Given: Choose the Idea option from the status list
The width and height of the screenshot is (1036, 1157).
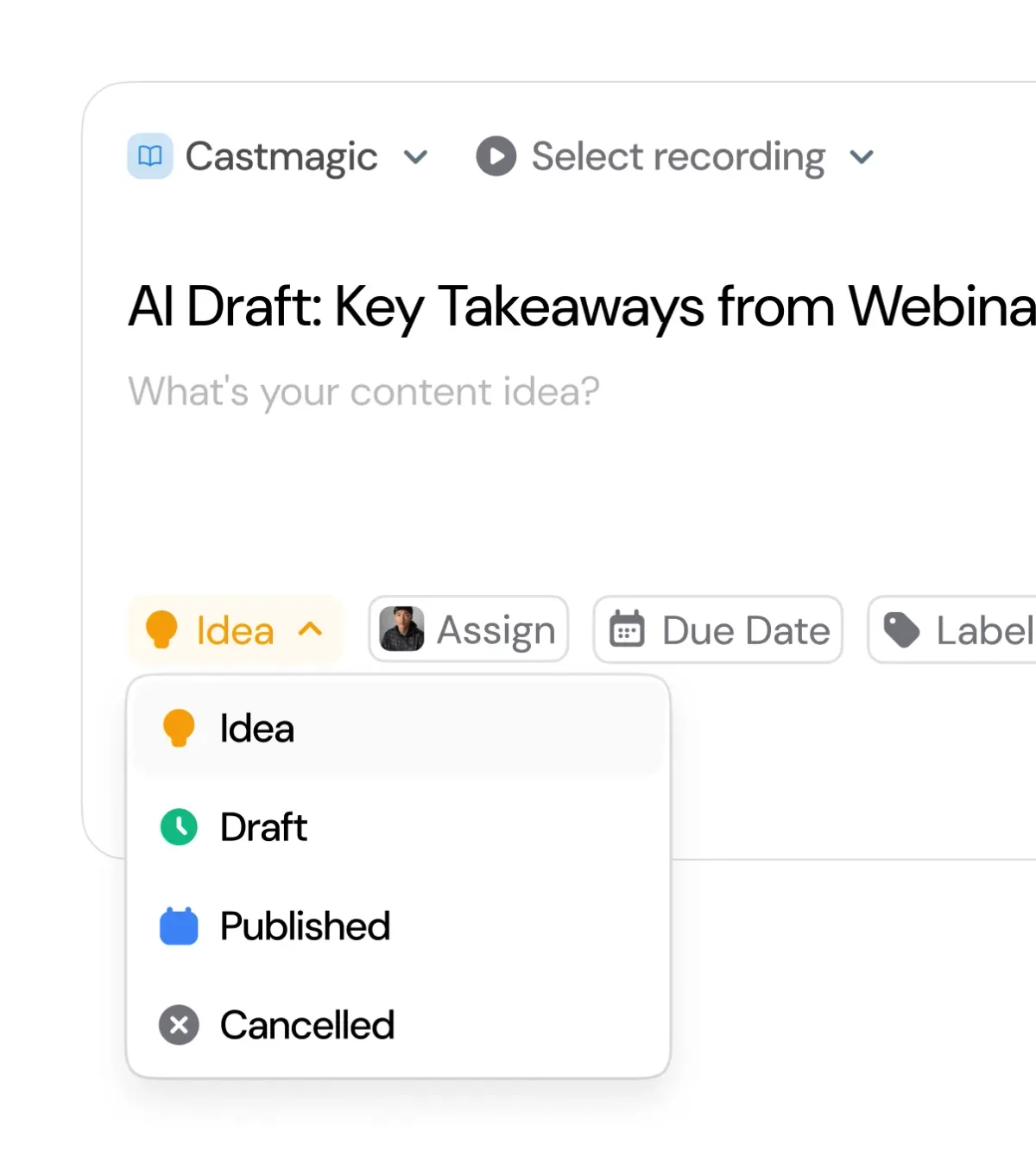Looking at the screenshot, I should [256, 727].
